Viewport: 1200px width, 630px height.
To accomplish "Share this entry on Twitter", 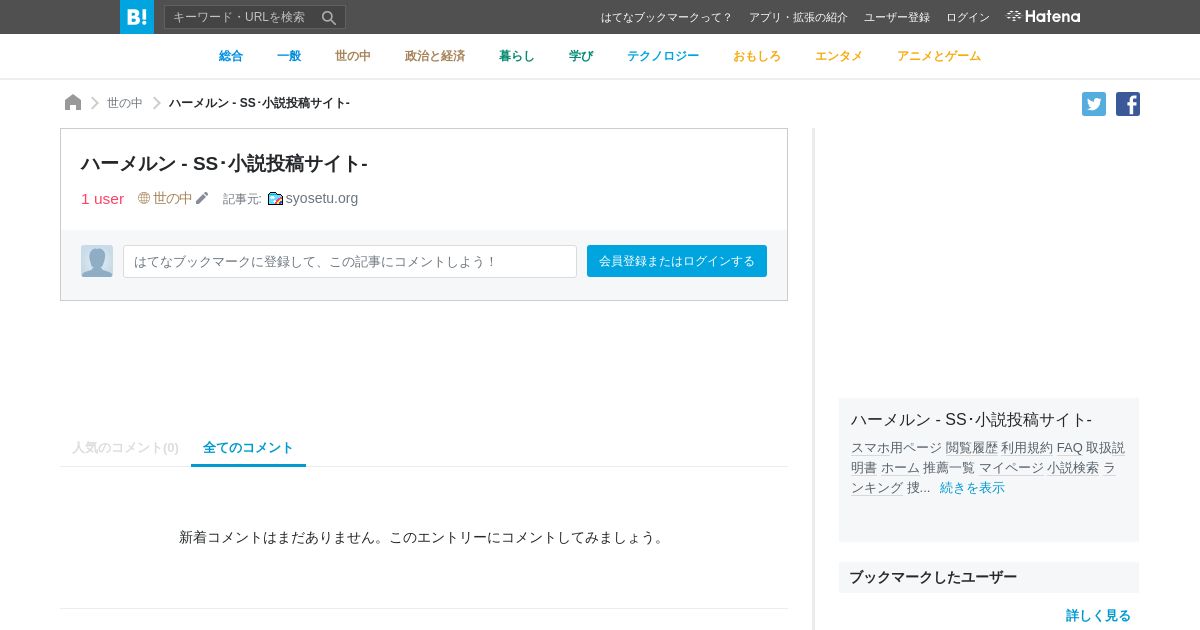I will point(1094,104).
